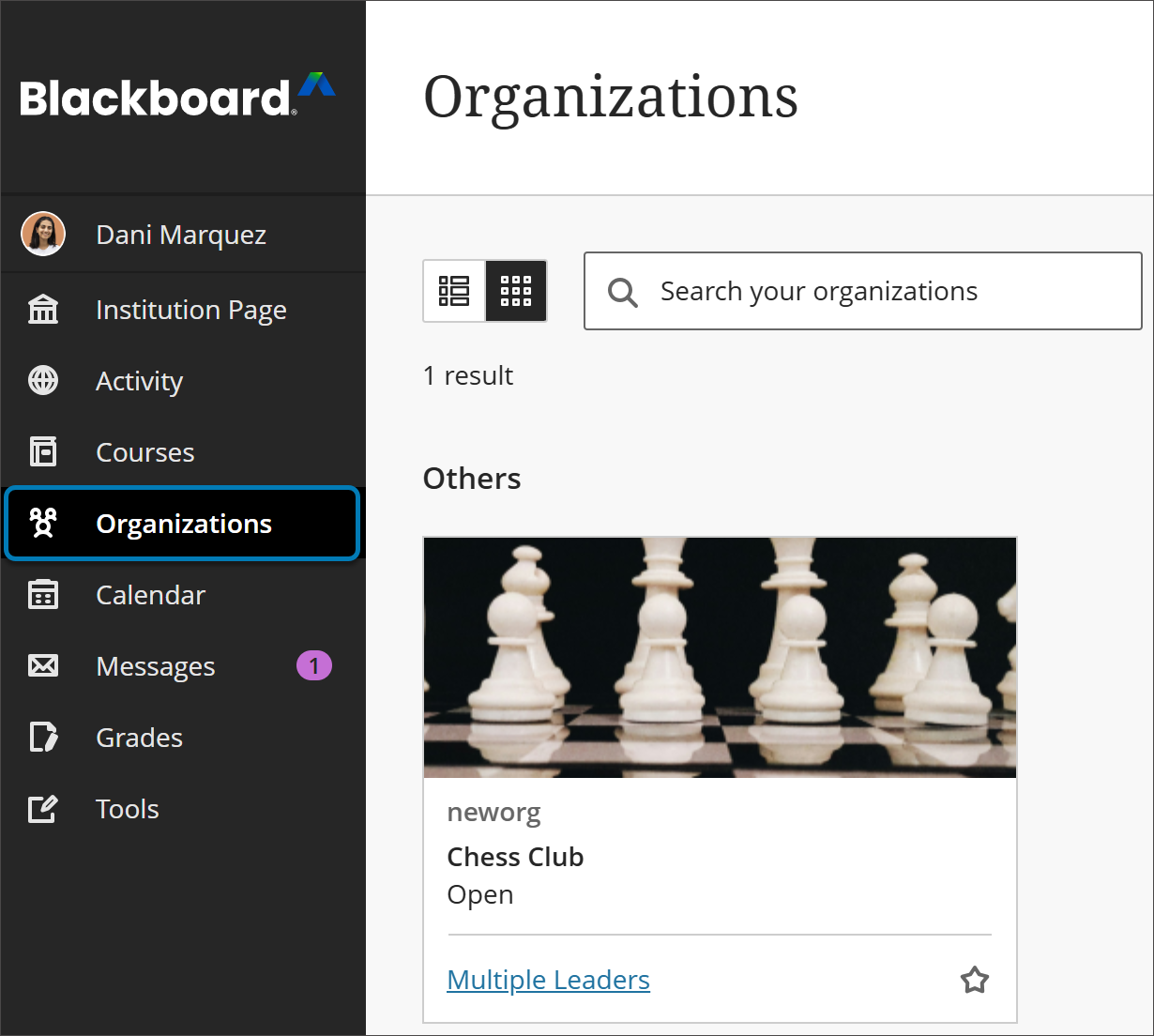
Task: Open the Multiple Leaders link
Action: click(x=548, y=980)
